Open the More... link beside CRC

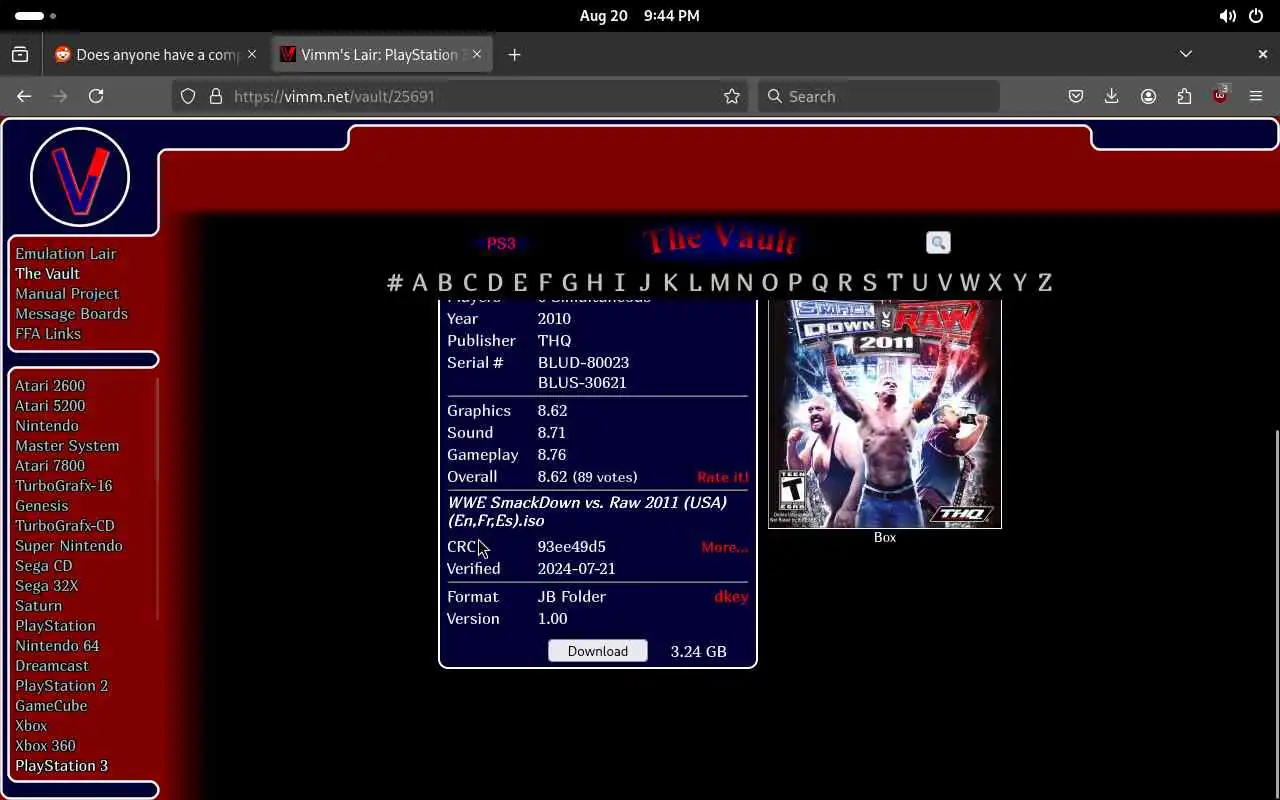click(x=725, y=547)
